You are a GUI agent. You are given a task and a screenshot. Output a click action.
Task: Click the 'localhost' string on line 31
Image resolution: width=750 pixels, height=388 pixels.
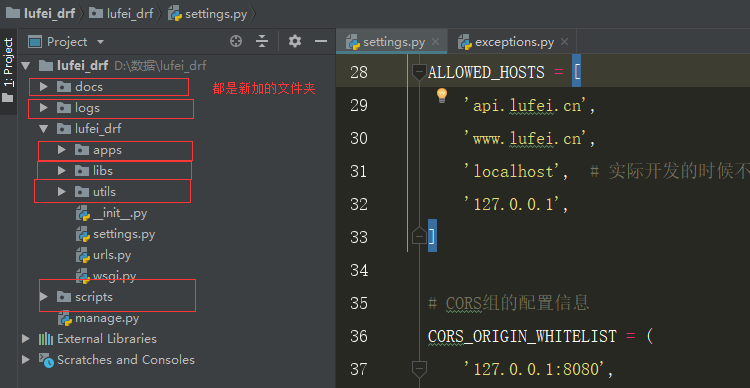tap(512, 172)
